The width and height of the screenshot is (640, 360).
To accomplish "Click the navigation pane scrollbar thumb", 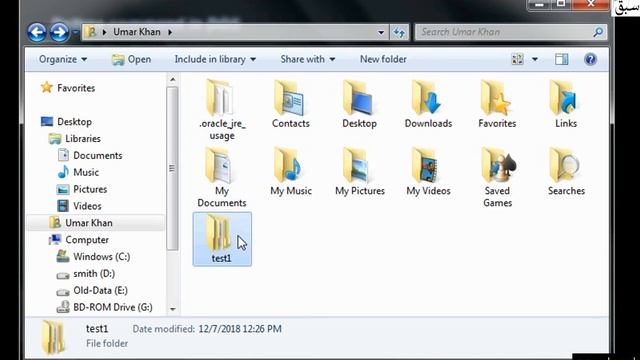I will [x=172, y=168].
